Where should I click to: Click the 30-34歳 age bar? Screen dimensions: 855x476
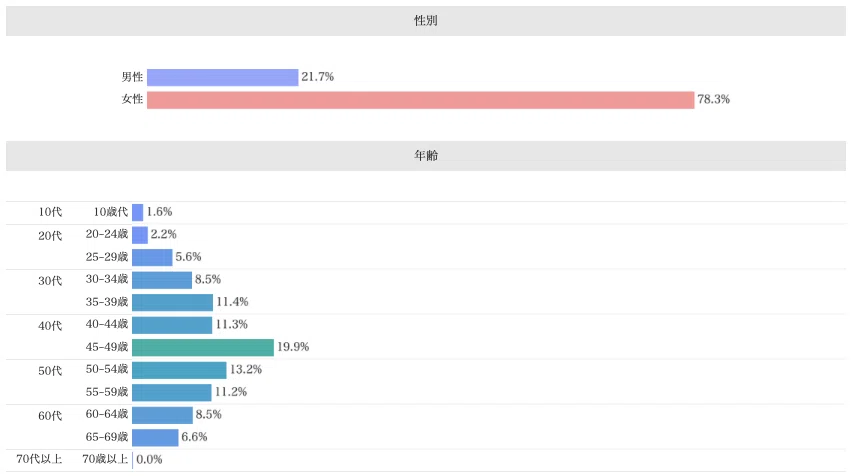[162, 280]
